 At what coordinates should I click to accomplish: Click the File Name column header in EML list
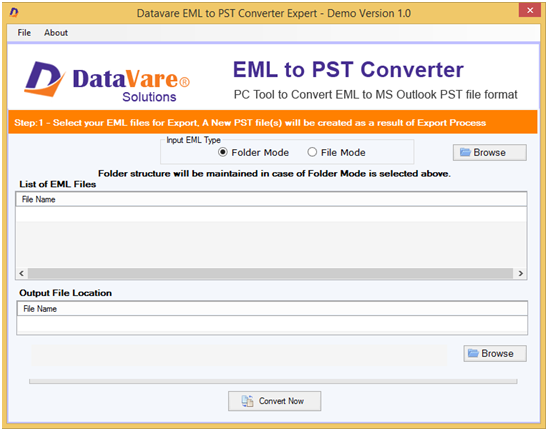tap(271, 199)
